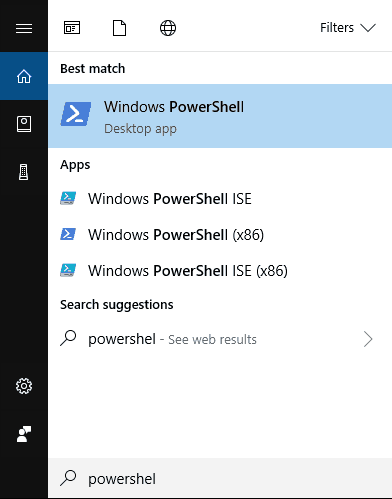
Task: Open Windows PowerShell ISE (x86)
Action: [x=220, y=271]
